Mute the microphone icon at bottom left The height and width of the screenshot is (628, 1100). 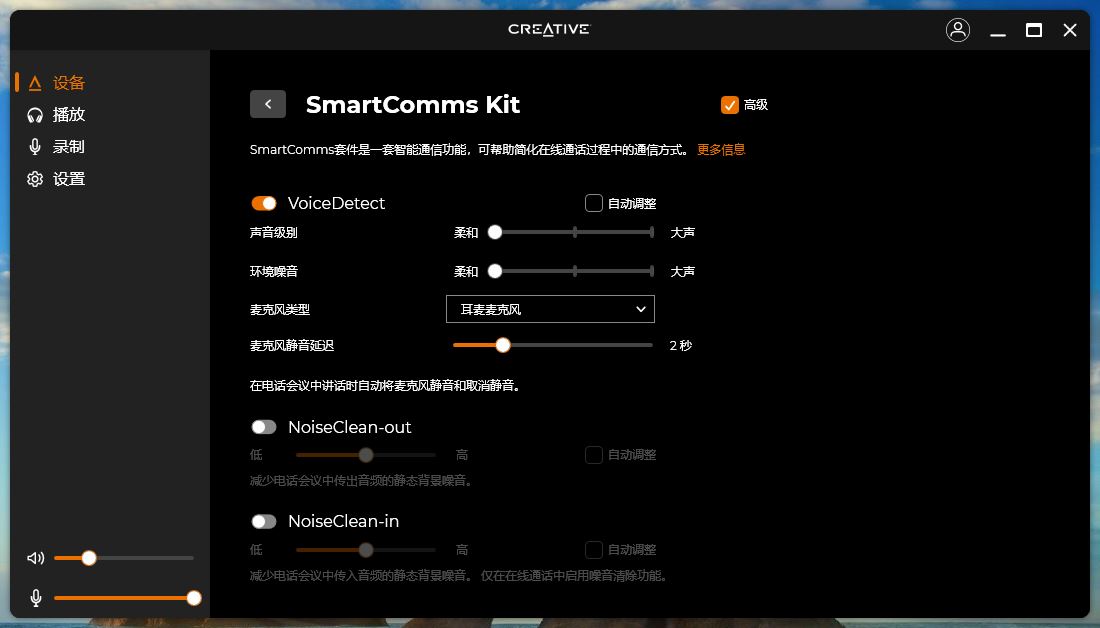tap(36, 598)
